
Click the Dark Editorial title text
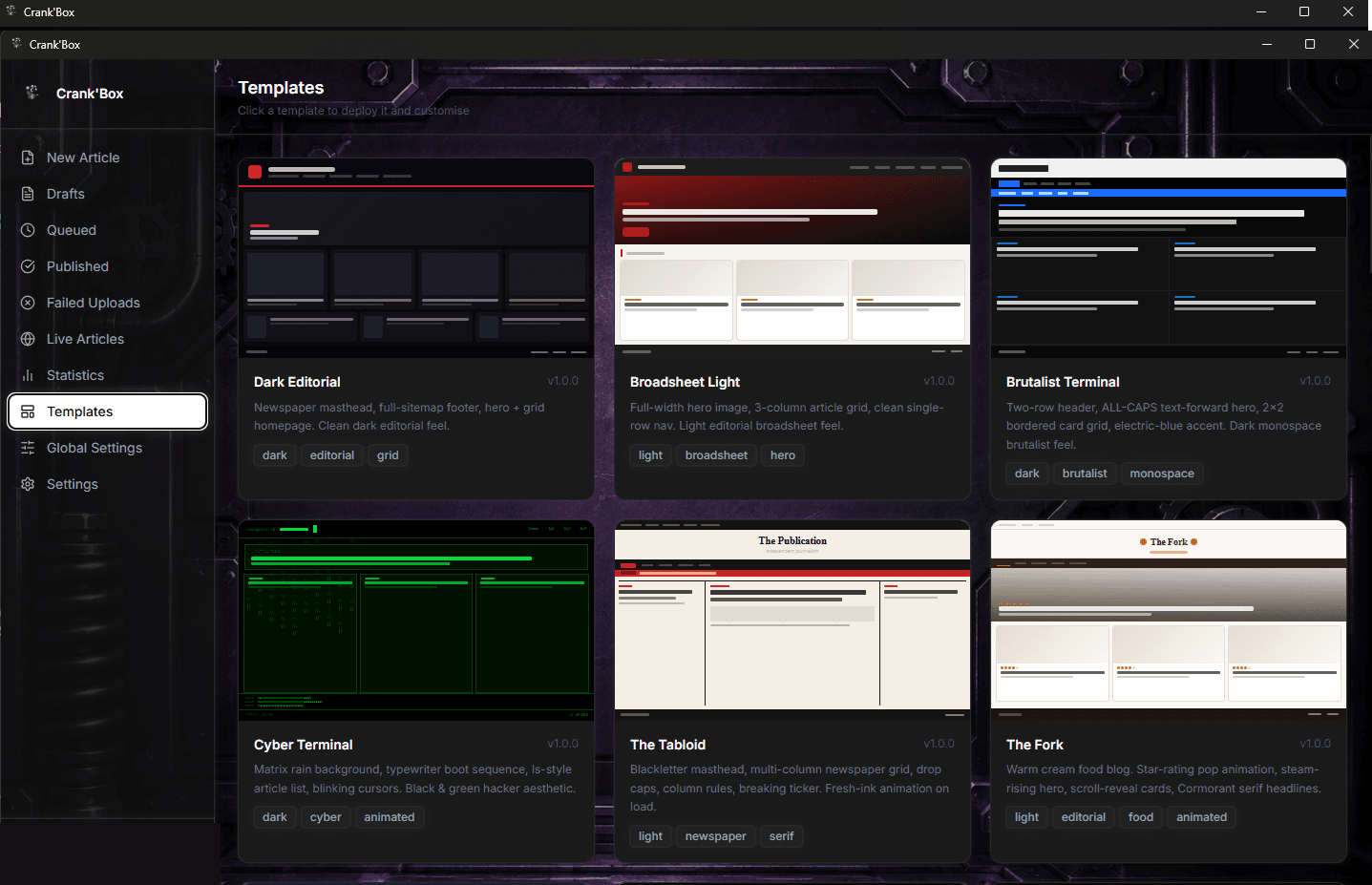coord(297,382)
